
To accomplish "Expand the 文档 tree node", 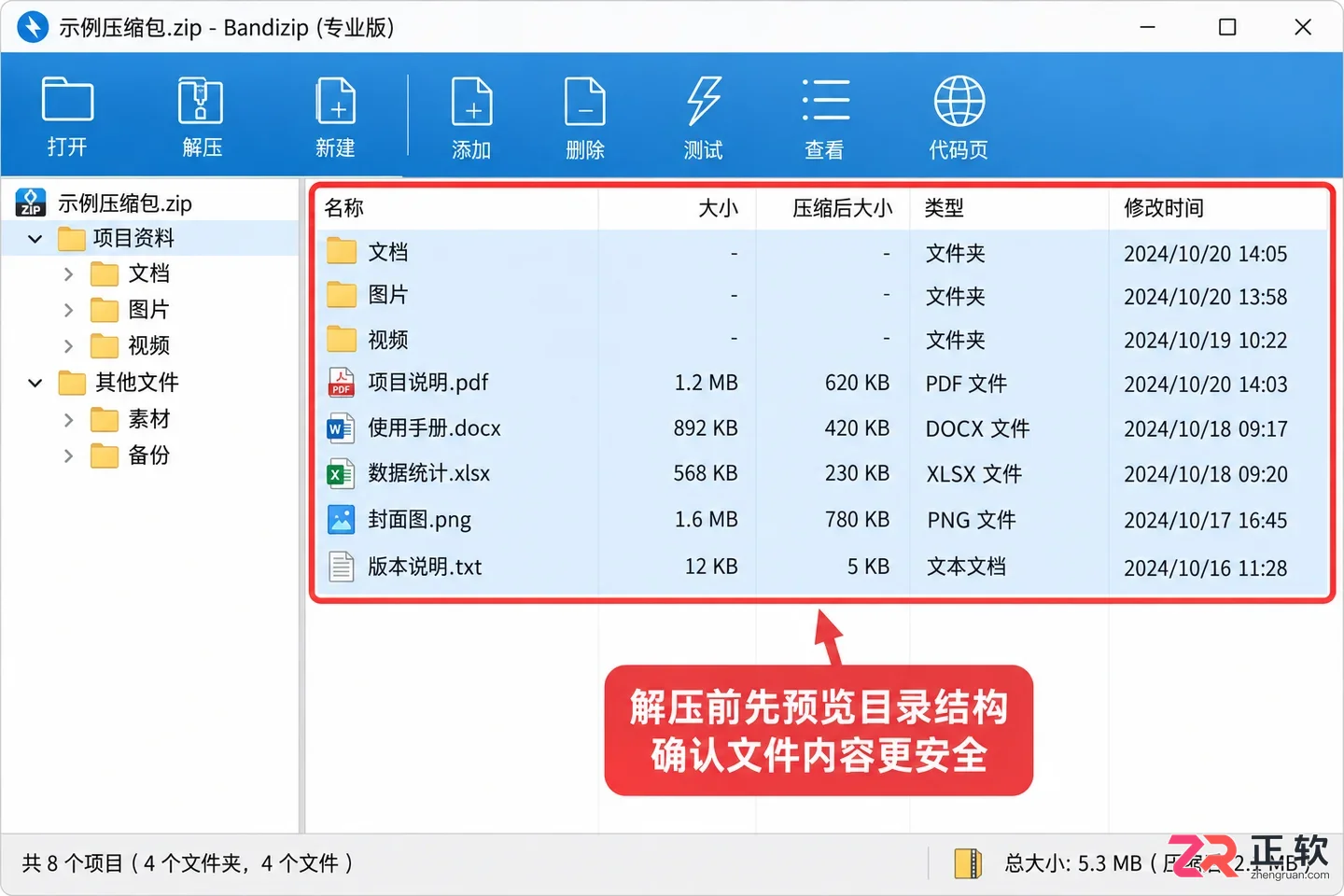I will coord(68,274).
